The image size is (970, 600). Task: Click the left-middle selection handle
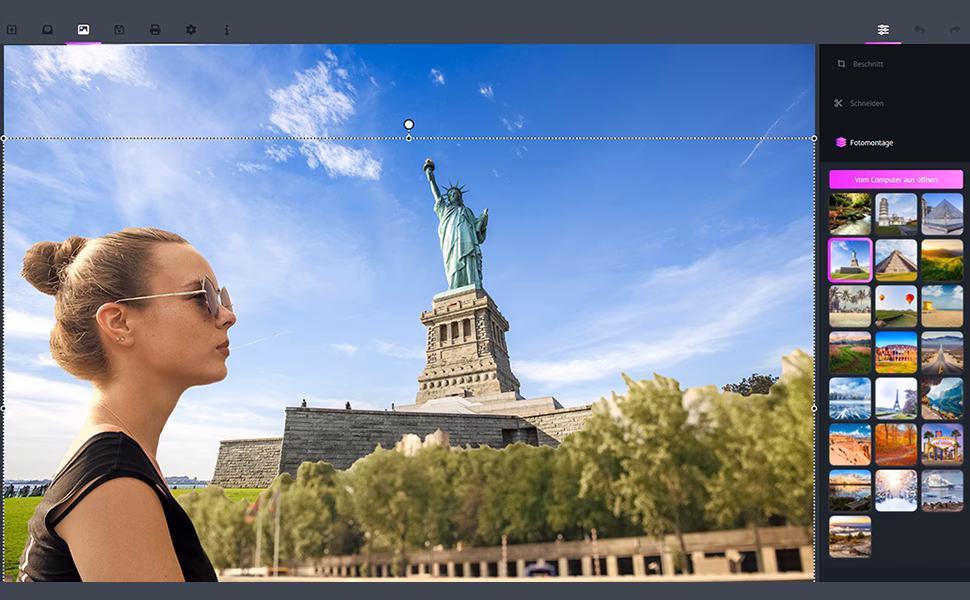tap(4, 408)
